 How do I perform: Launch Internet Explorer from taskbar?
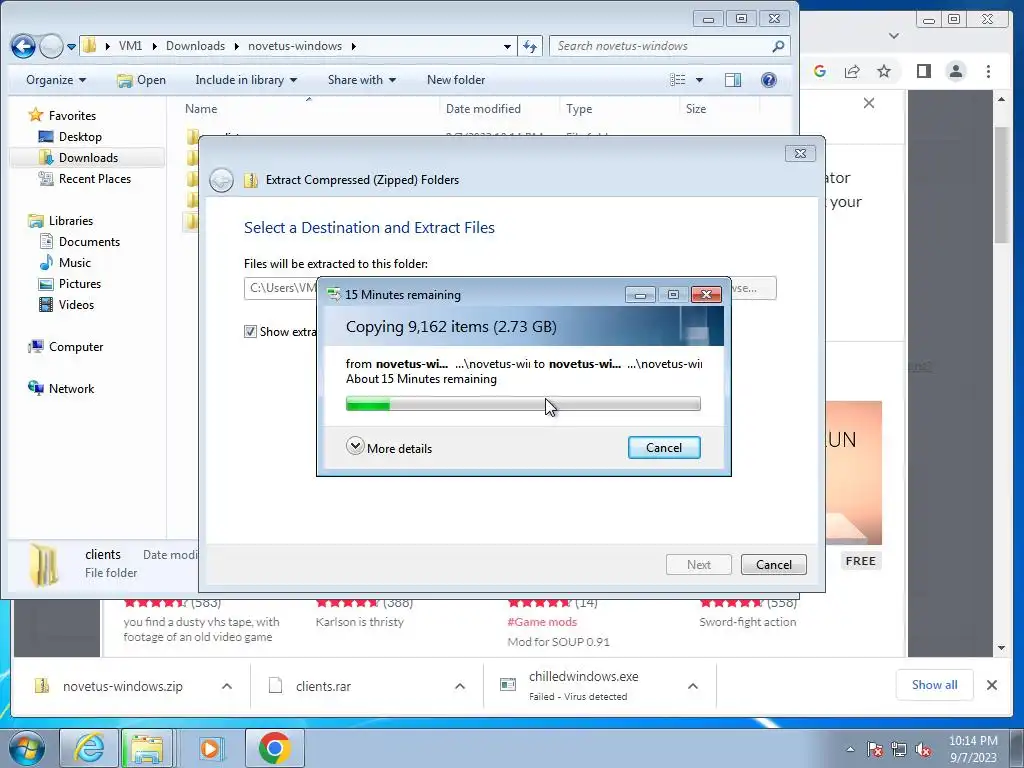click(88, 748)
